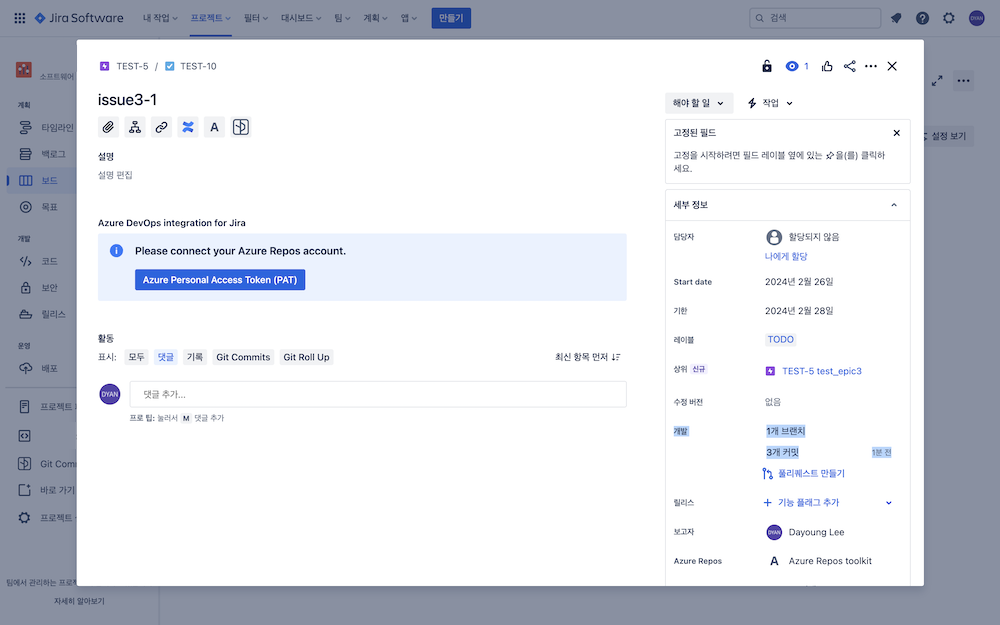Open the 해야 할 일 status dropdown
The width and height of the screenshot is (1000, 625).
[x=699, y=103]
